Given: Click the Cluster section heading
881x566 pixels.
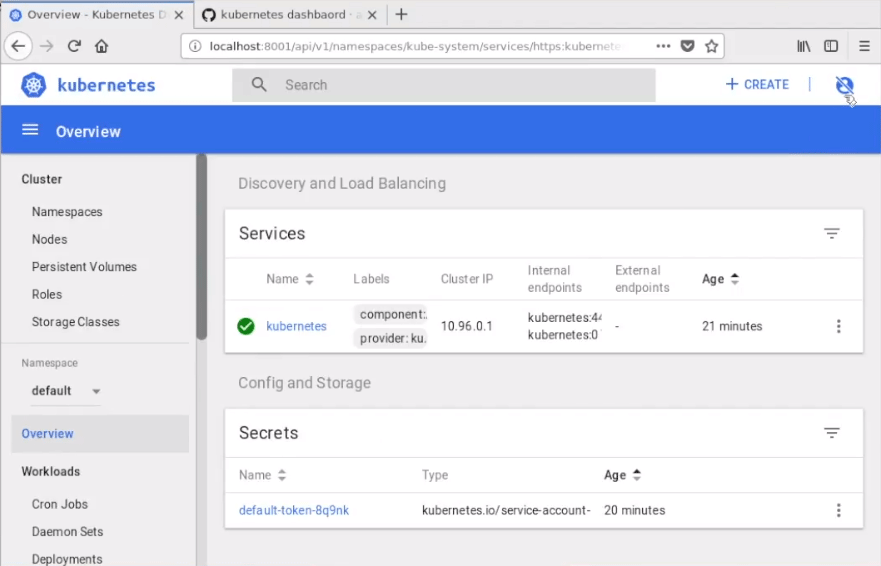Looking at the screenshot, I should 42,179.
